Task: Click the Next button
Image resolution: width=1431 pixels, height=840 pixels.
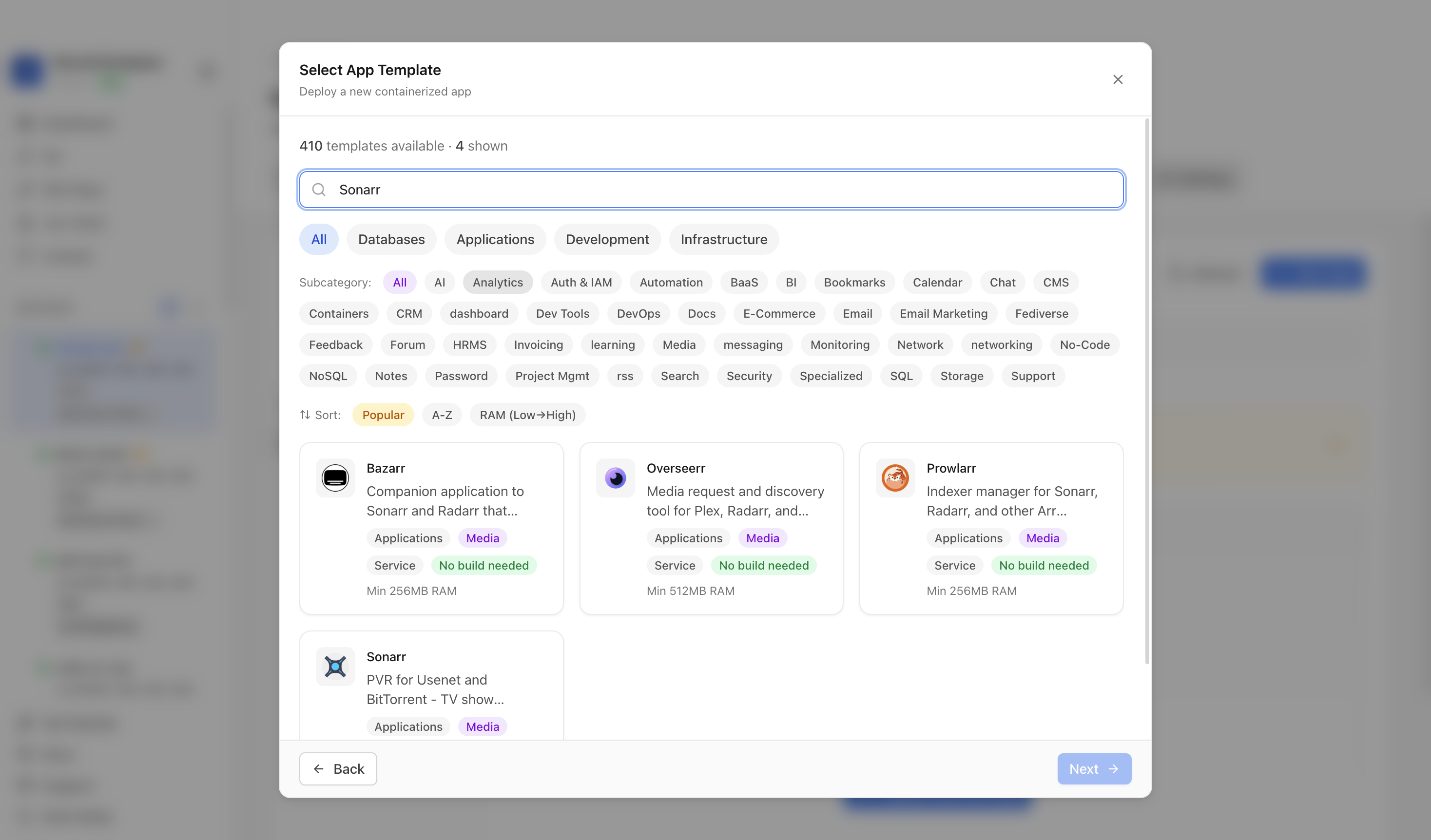Action: tap(1094, 769)
